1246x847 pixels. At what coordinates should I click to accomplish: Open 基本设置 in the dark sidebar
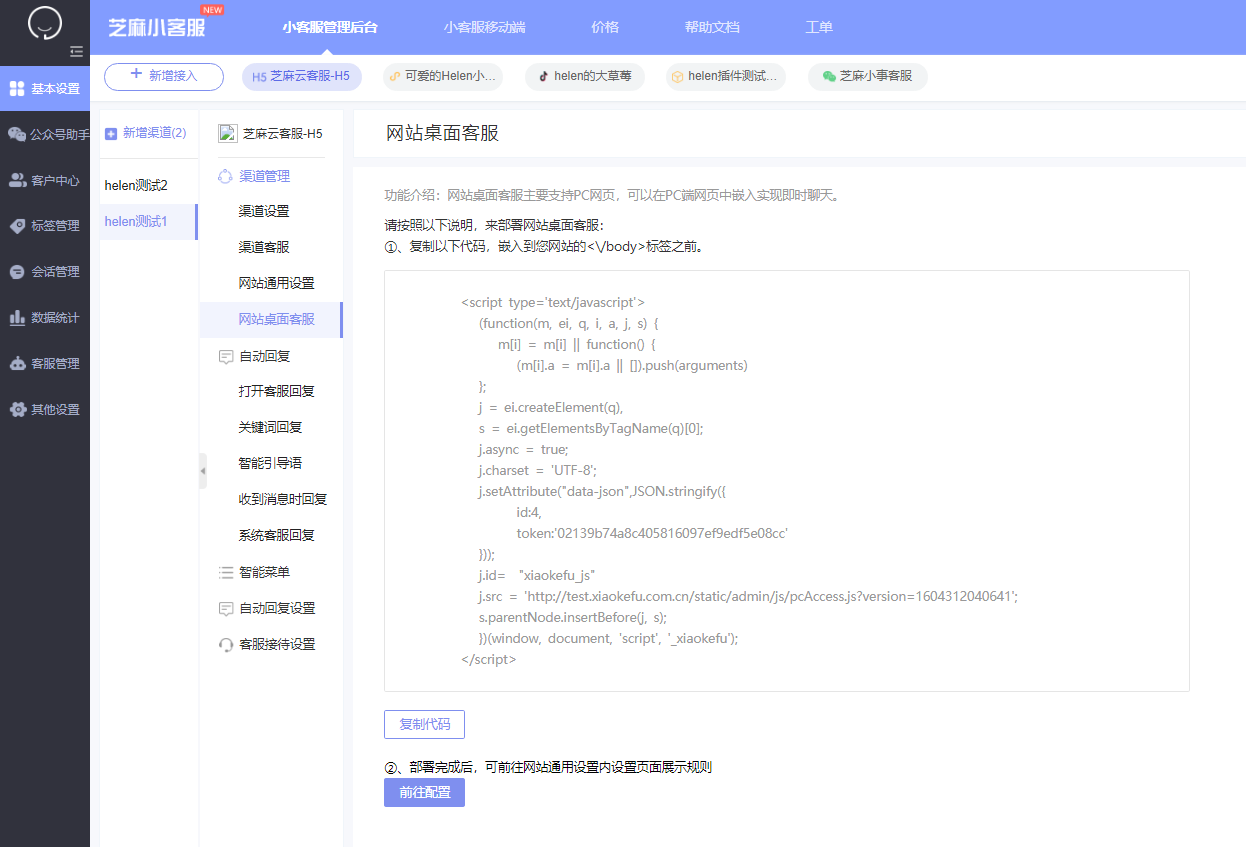(x=45, y=88)
